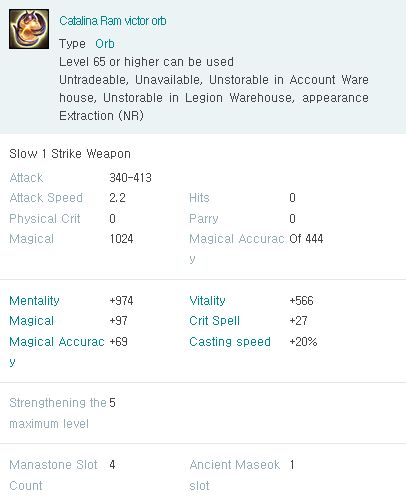Screen dimensions: 406x502
Task: Click the Attack Speed value 2.2
Action: click(118, 198)
